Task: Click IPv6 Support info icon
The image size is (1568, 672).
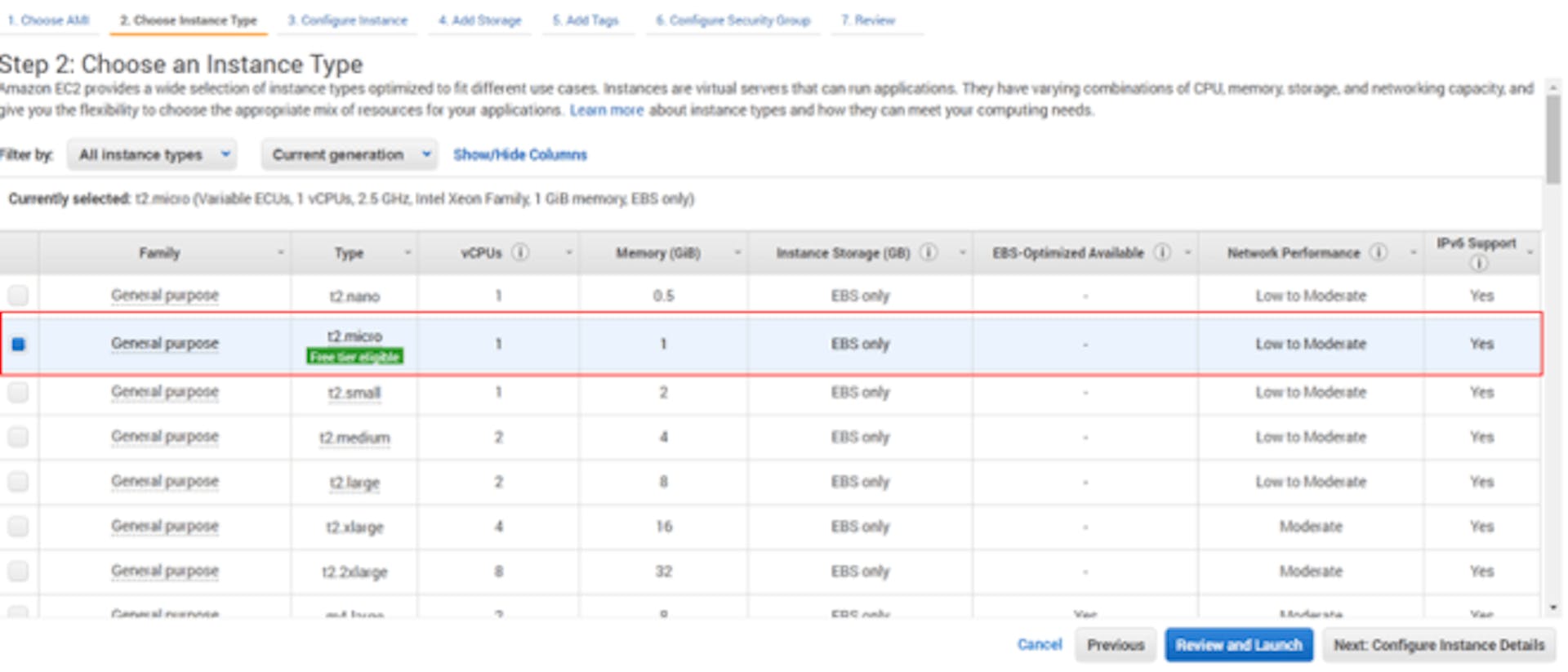Action: pos(1478,263)
